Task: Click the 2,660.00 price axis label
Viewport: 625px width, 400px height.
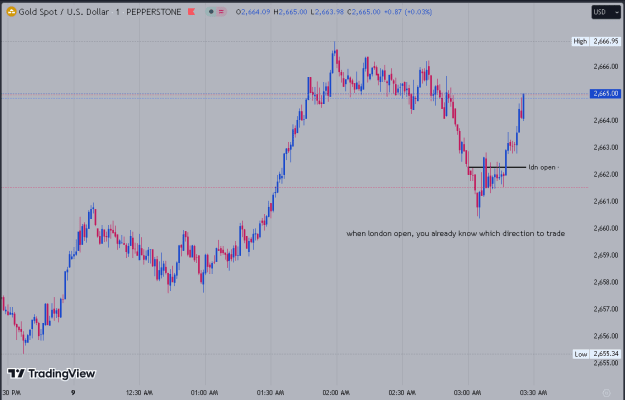Action: [x=606, y=228]
